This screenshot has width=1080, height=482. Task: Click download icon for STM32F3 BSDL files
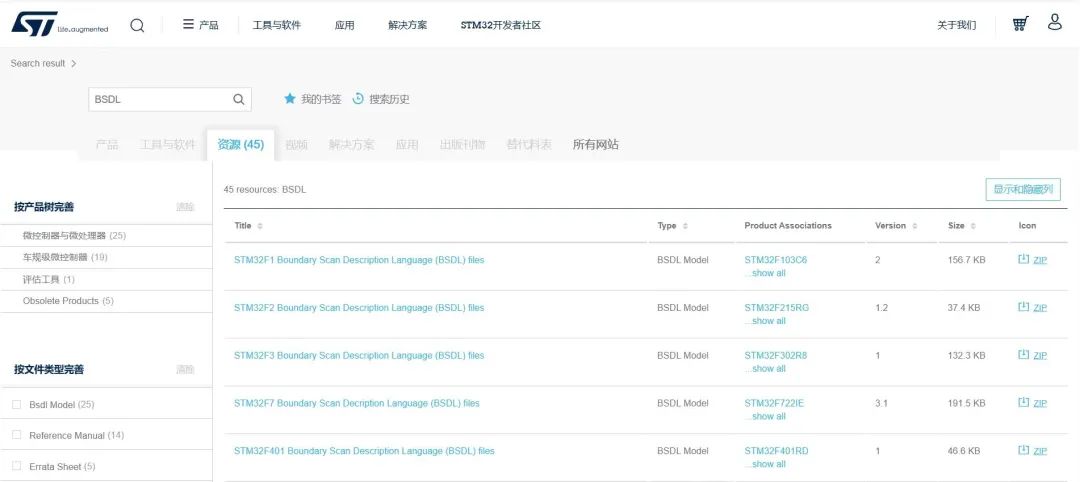(x=1024, y=355)
